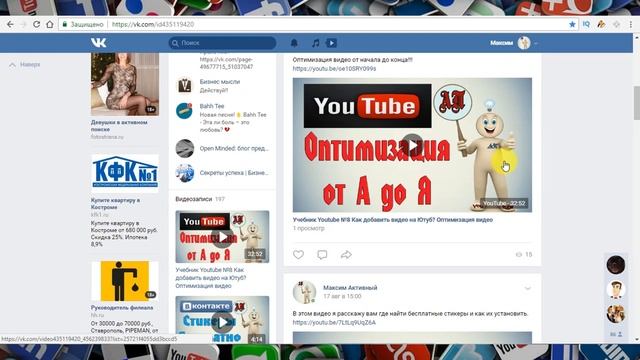Open top chat contact avatar in right sidebar
This screenshot has height=360, width=640.
tap(616, 265)
